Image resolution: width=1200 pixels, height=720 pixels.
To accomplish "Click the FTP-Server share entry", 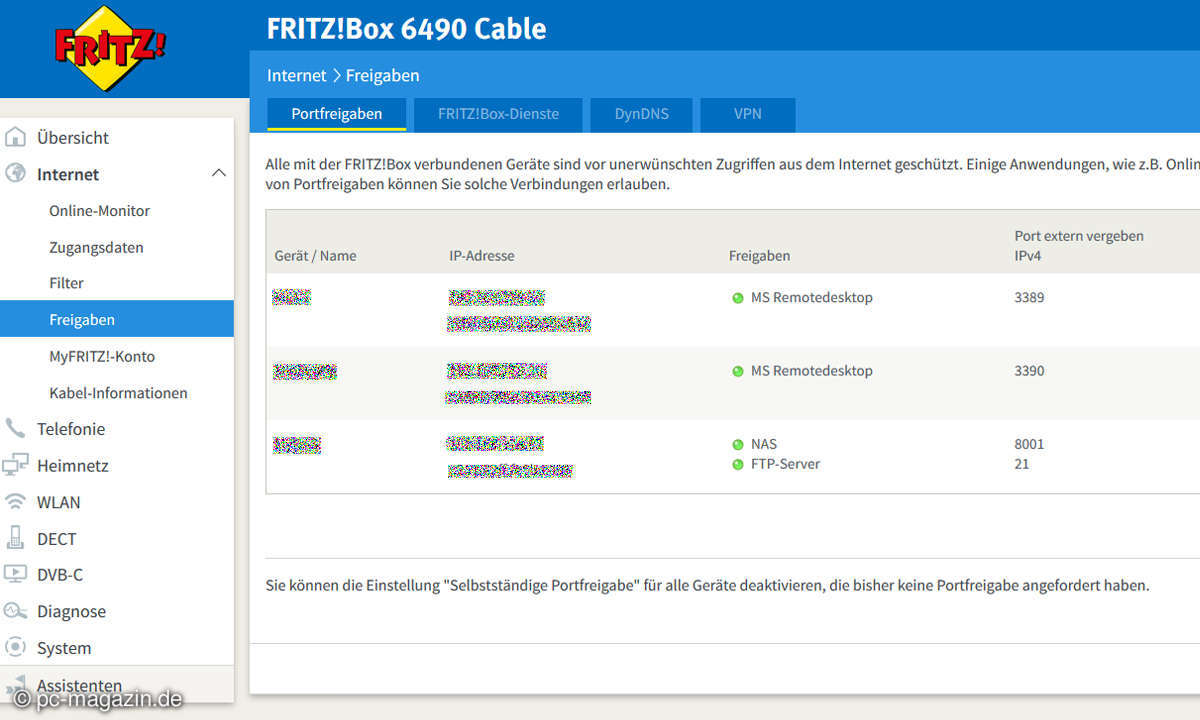I will [x=785, y=463].
